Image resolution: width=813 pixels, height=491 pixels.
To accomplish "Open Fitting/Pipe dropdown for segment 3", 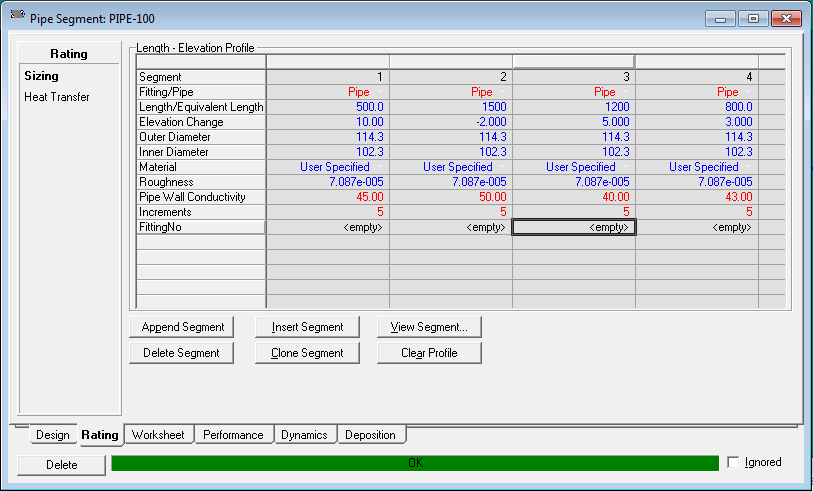I will pos(626,92).
